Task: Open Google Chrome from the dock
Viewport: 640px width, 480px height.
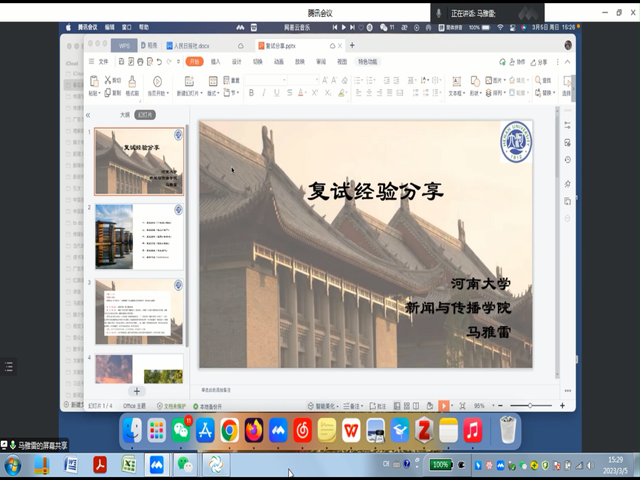Action: (x=229, y=430)
